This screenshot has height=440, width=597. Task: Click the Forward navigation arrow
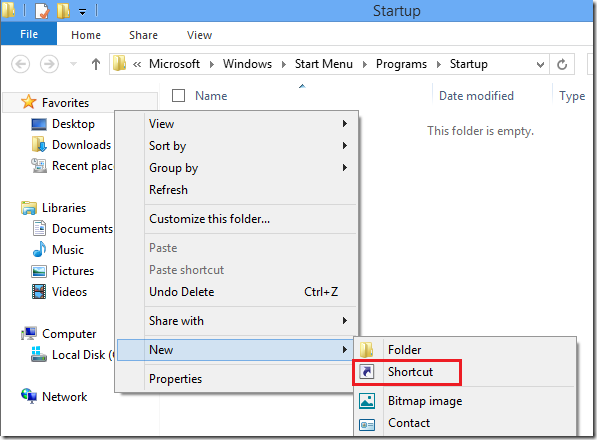[x=49, y=64]
